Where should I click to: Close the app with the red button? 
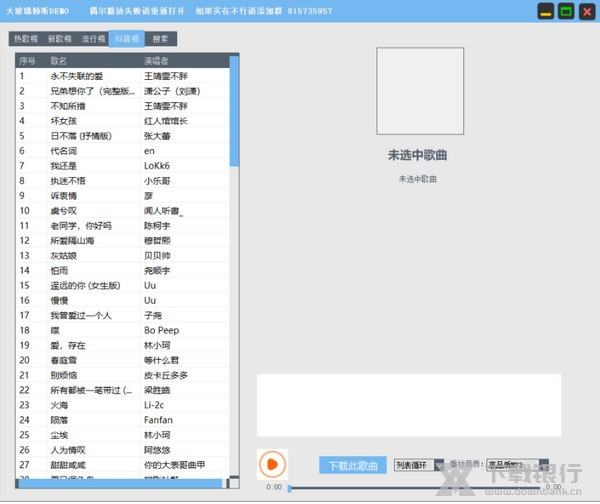[585, 11]
